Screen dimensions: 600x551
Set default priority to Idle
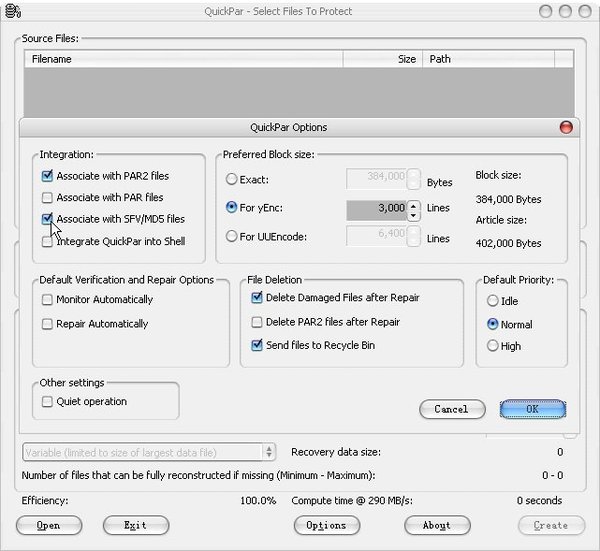492,301
